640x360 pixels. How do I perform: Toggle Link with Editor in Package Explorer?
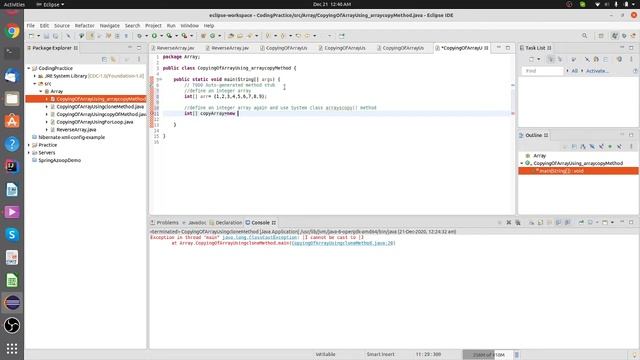[113, 60]
